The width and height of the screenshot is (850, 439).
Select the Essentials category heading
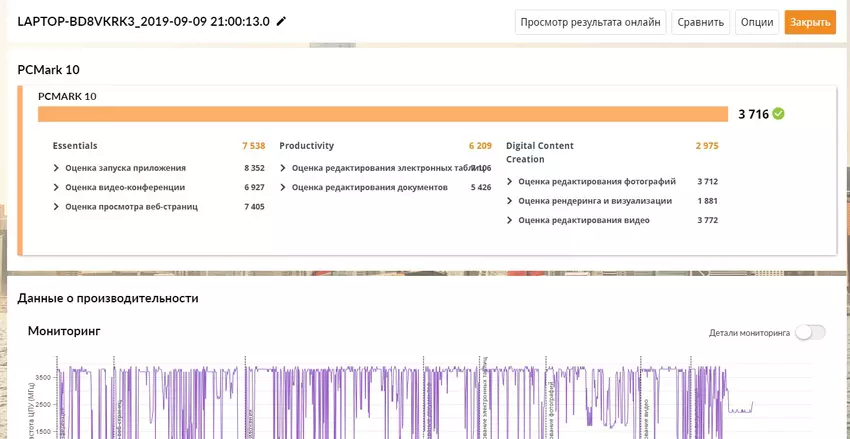click(75, 146)
